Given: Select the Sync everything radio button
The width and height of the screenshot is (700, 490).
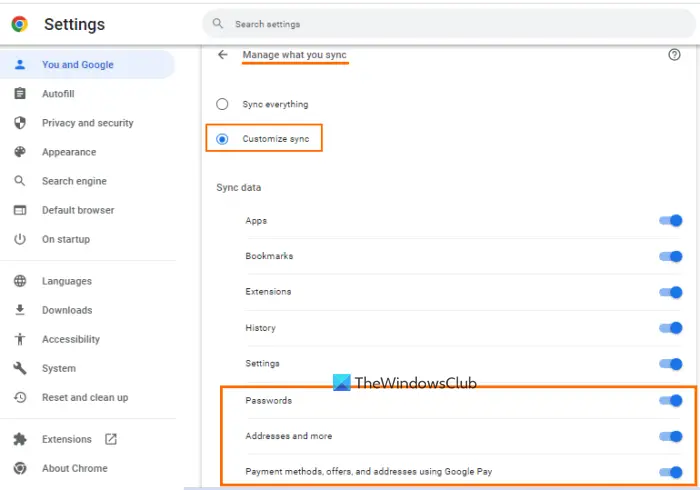Looking at the screenshot, I should [x=222, y=104].
